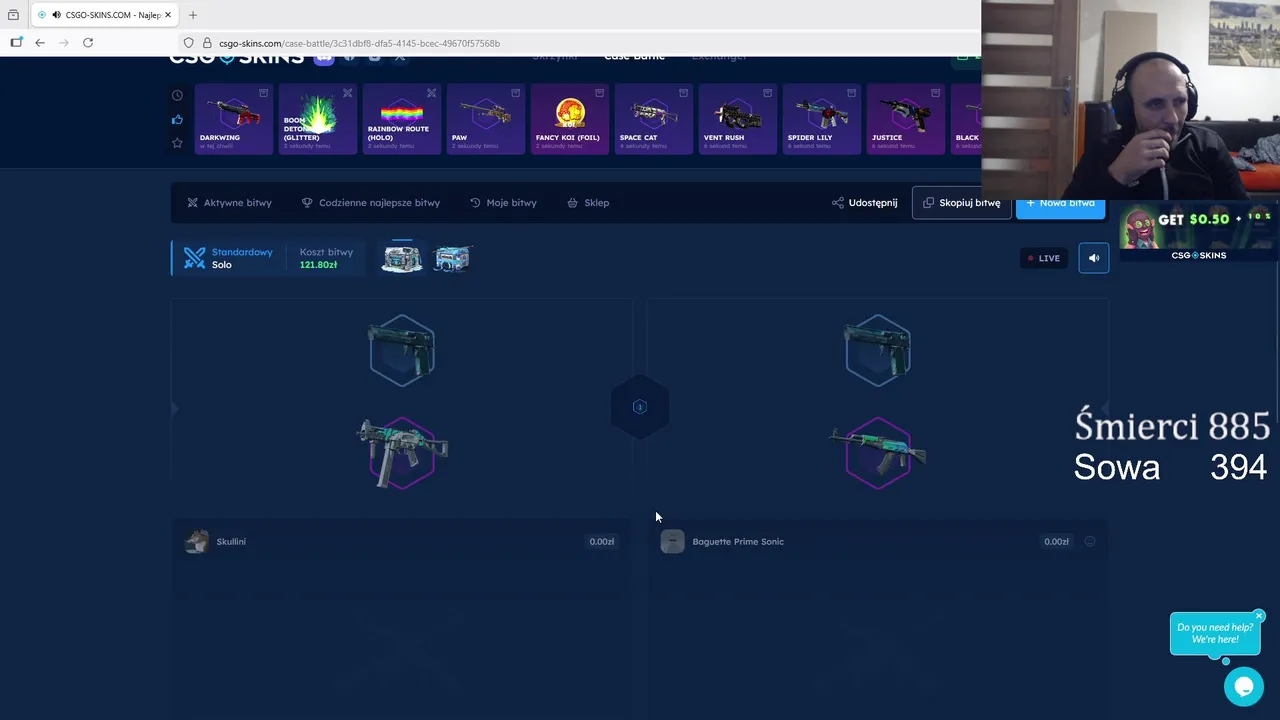Go to Moje bitwy tab
The image size is (1280, 720).
click(503, 203)
